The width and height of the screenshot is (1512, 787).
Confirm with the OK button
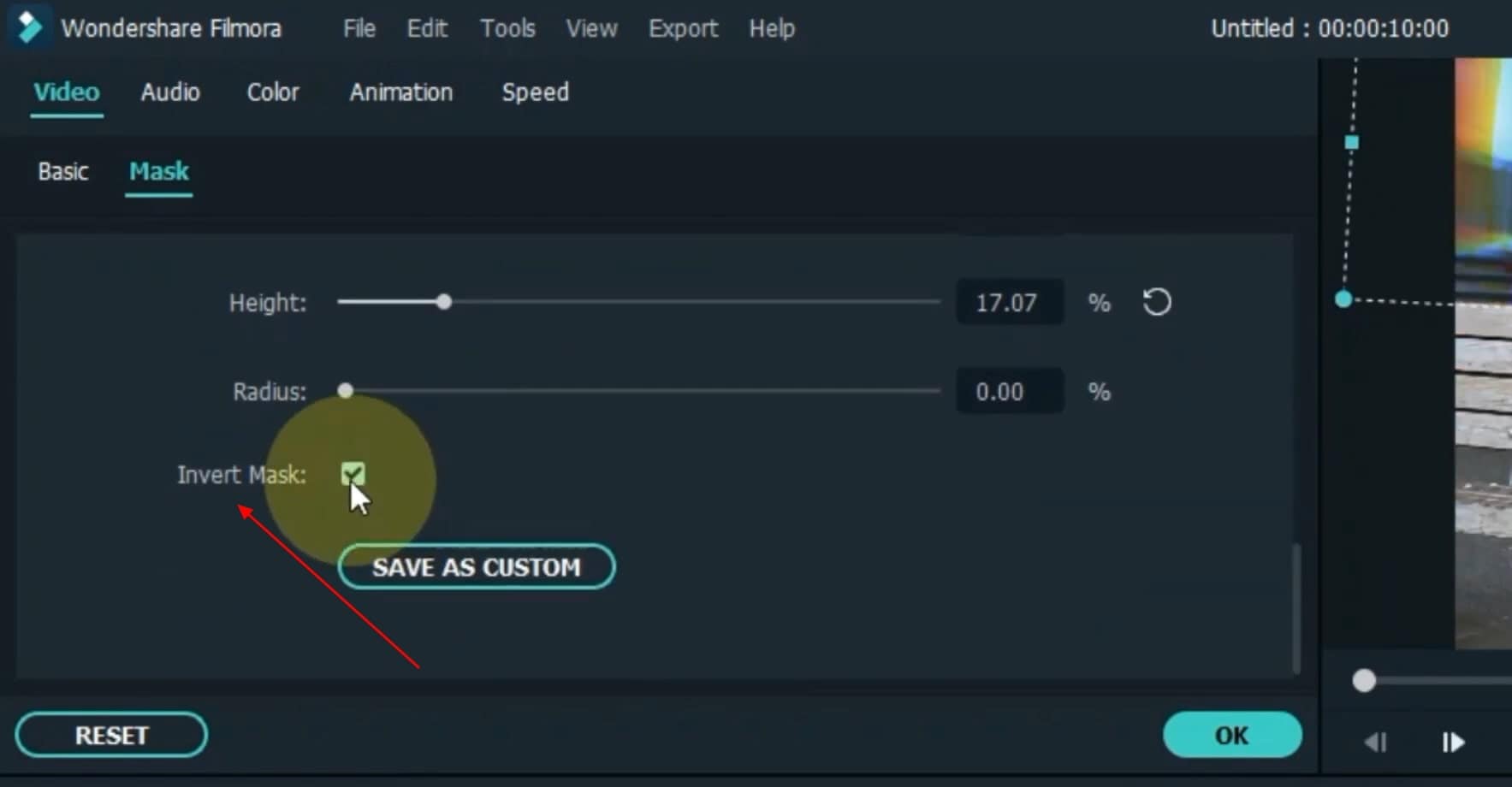[x=1232, y=735]
